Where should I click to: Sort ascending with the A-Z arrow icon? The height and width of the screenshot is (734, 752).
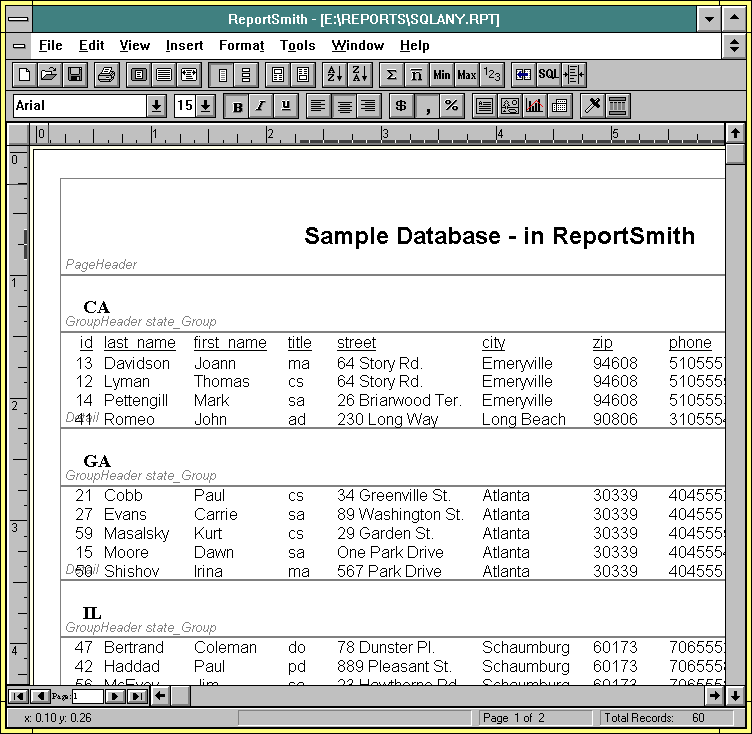pyautogui.click(x=335, y=75)
